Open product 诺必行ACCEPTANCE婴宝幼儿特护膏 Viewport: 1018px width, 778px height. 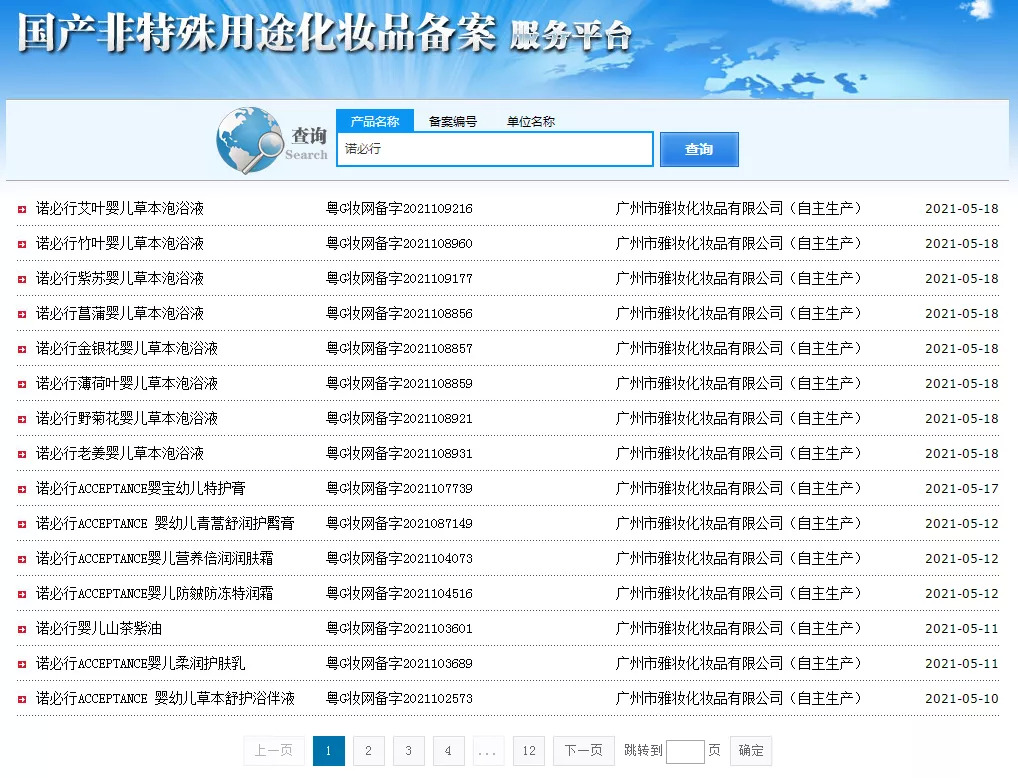click(x=141, y=489)
